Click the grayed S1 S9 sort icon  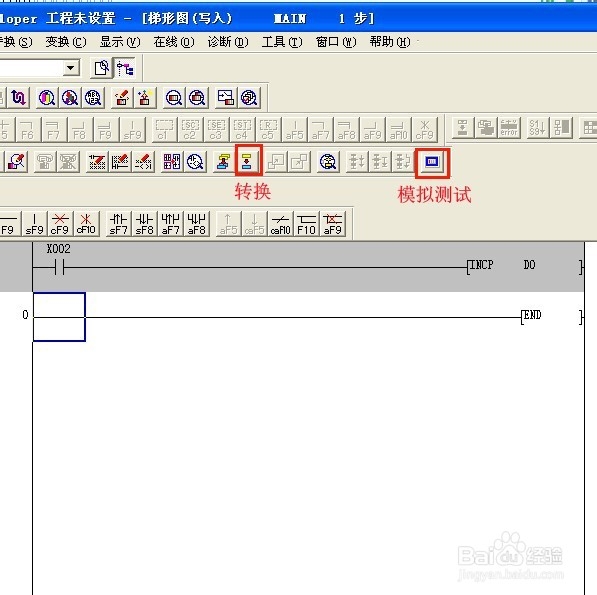538,128
